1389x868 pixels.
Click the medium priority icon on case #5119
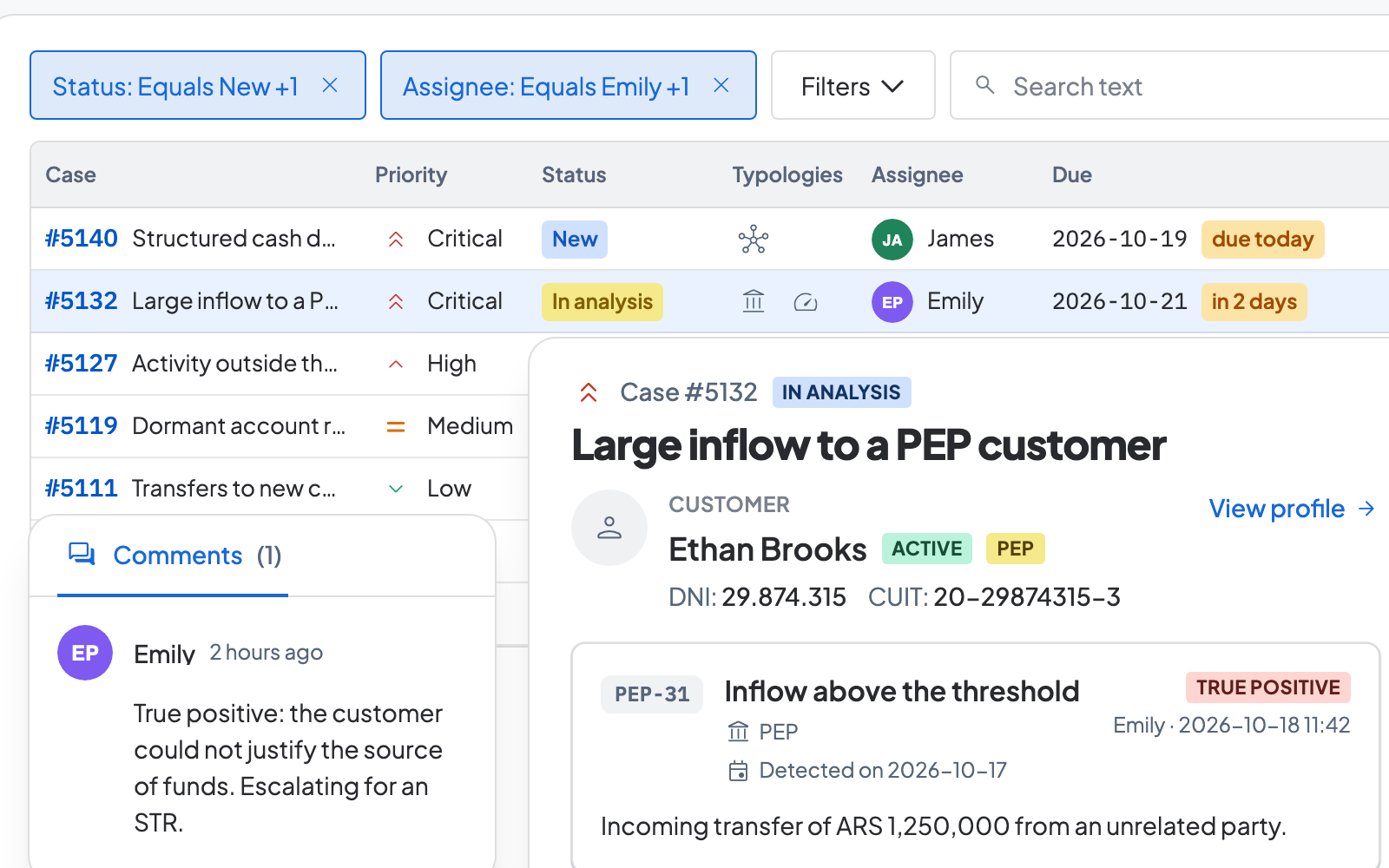(396, 426)
